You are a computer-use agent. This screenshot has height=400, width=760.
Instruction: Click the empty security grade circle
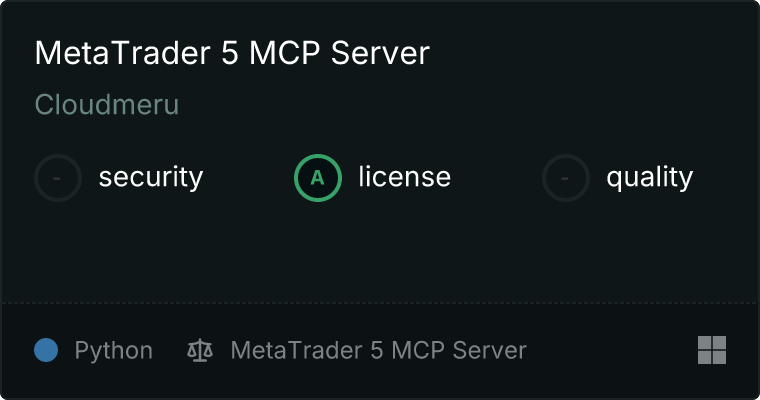(x=58, y=178)
